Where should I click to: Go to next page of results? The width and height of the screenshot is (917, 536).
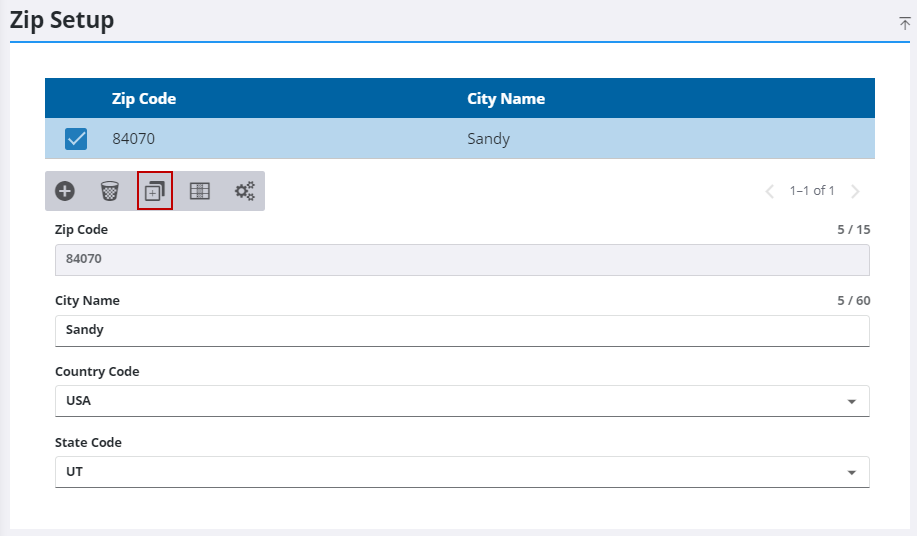(855, 191)
